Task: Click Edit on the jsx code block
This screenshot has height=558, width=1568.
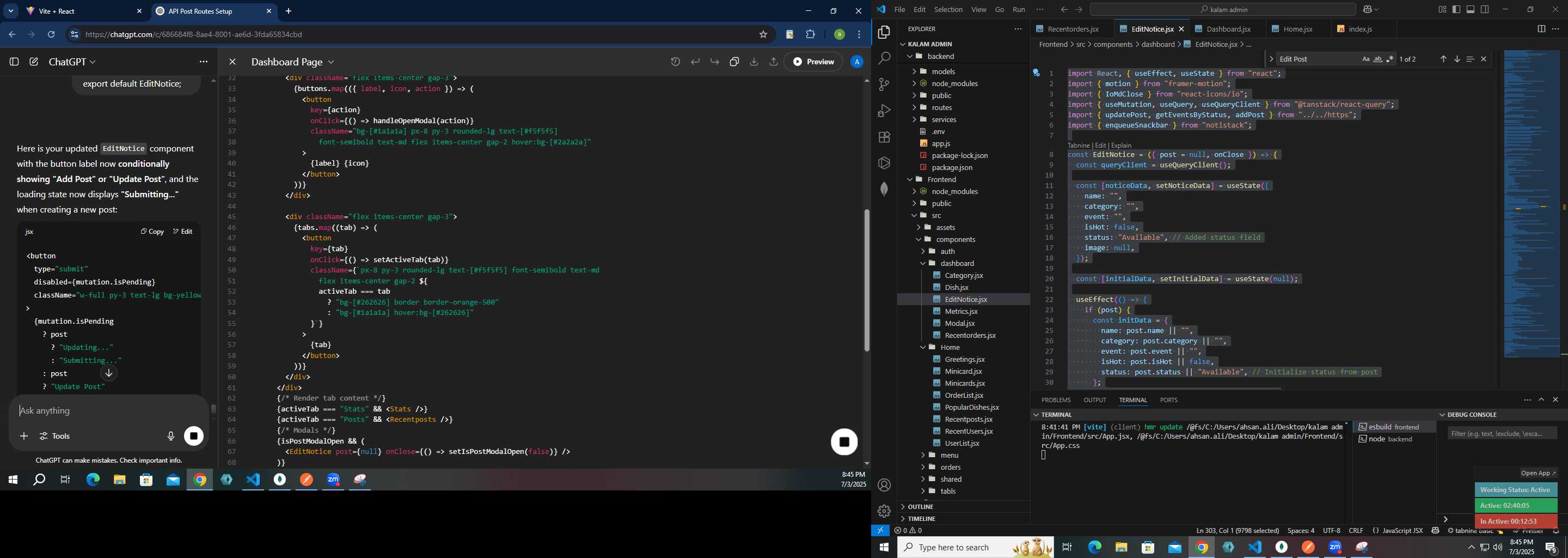Action: coord(182,232)
